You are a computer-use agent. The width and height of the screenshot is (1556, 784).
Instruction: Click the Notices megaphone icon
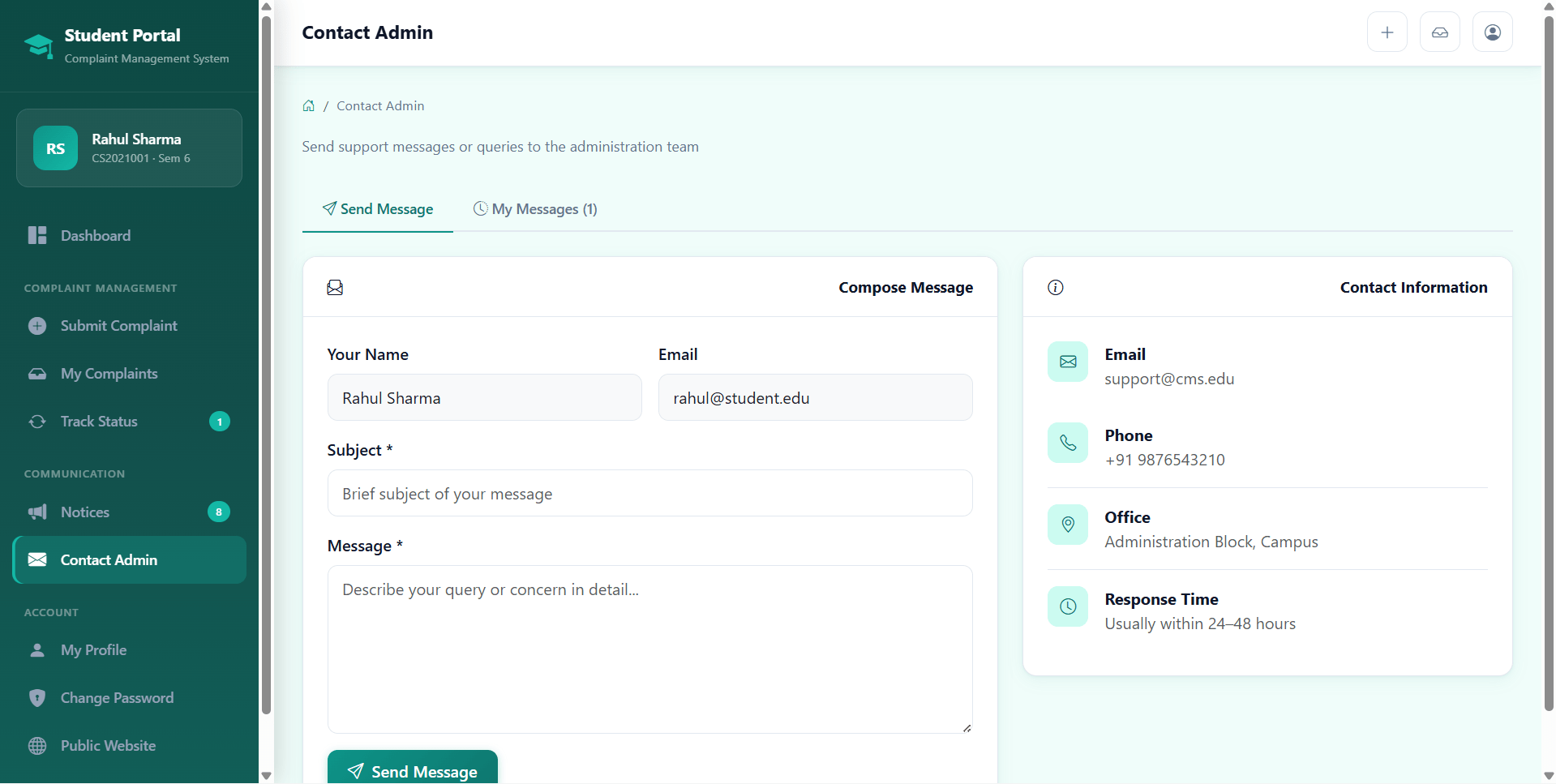(37, 512)
